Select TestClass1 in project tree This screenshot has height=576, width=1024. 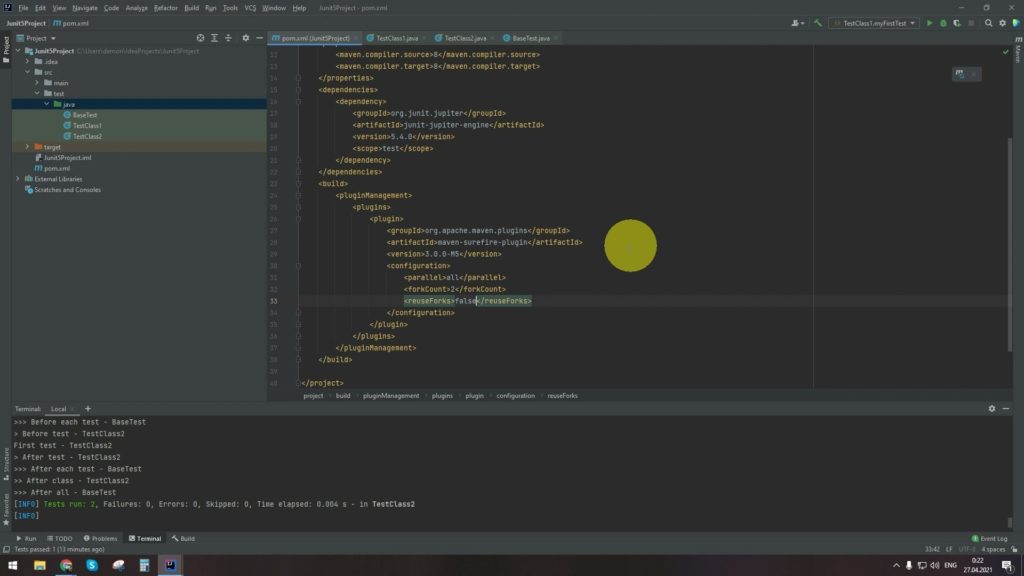87,125
